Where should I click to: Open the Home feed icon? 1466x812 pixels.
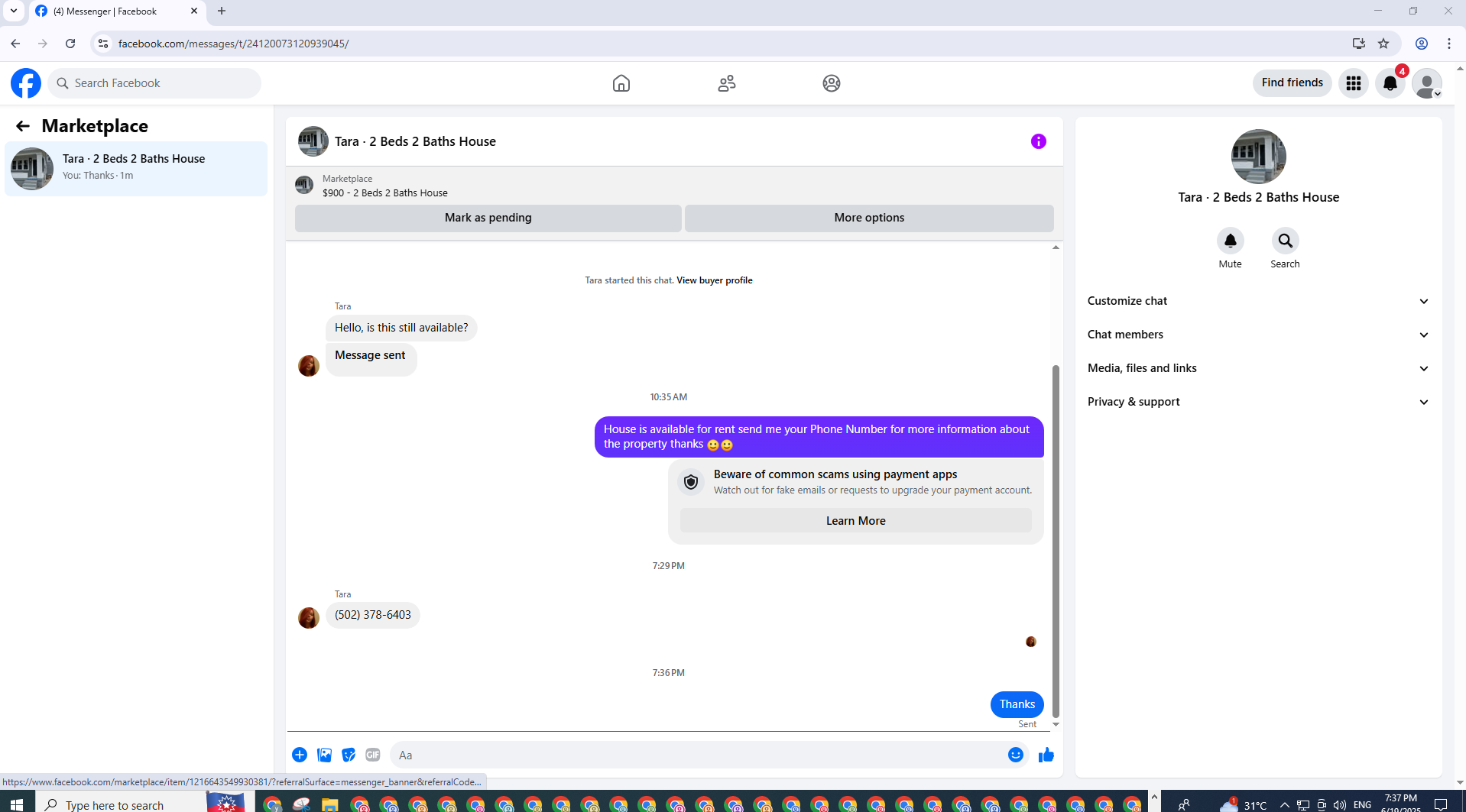[621, 83]
